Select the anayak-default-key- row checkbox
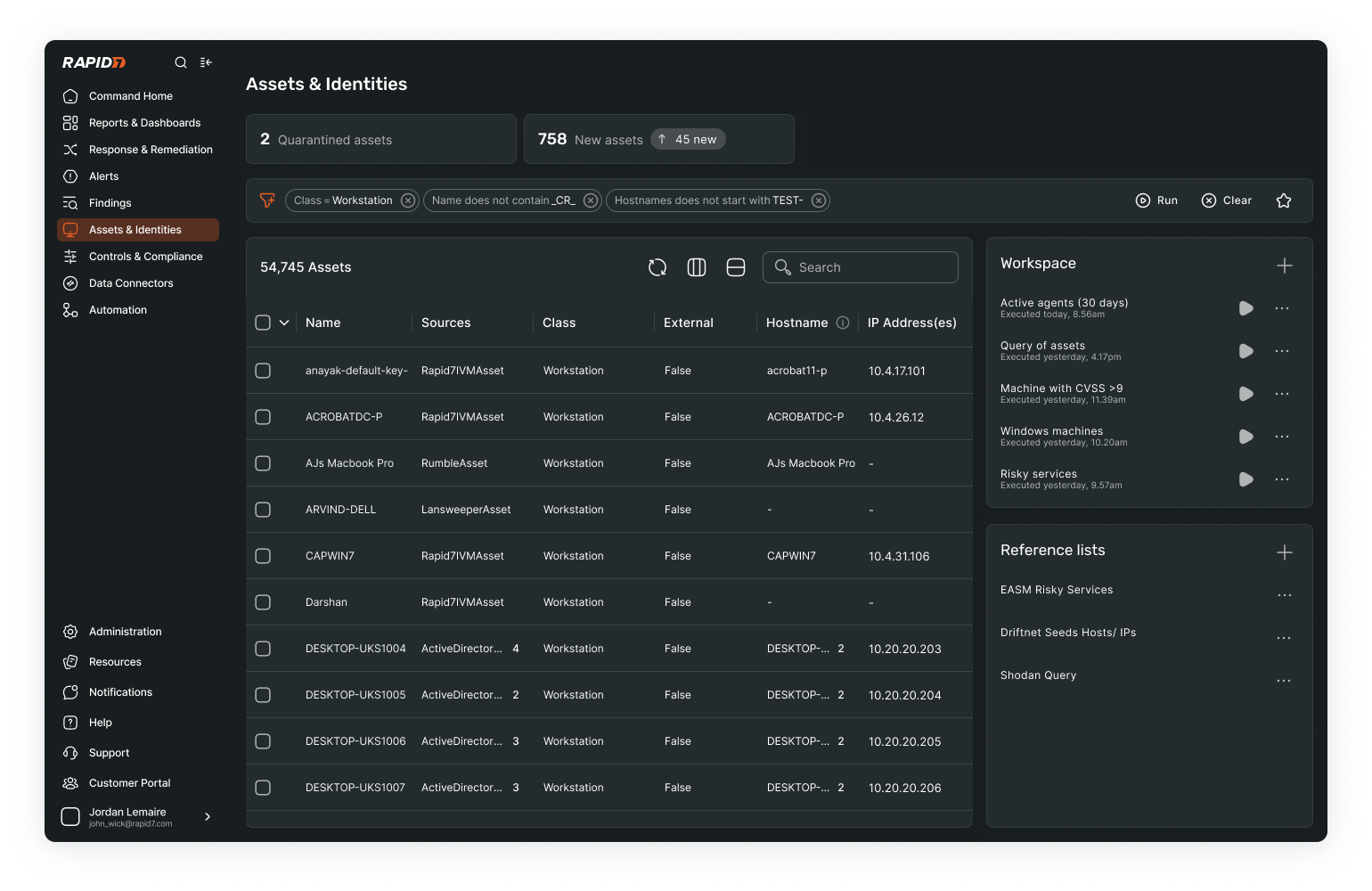The image size is (1372, 891). [263, 371]
